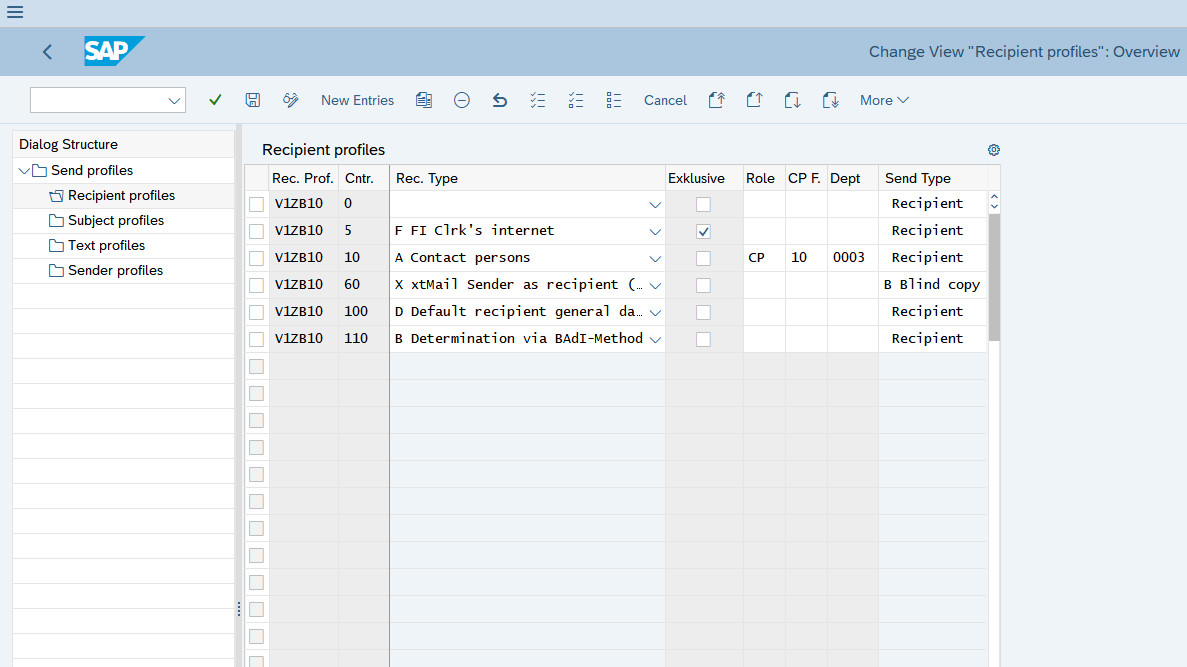
Task: Click CP F. cell showing 10
Action: click(x=805, y=257)
